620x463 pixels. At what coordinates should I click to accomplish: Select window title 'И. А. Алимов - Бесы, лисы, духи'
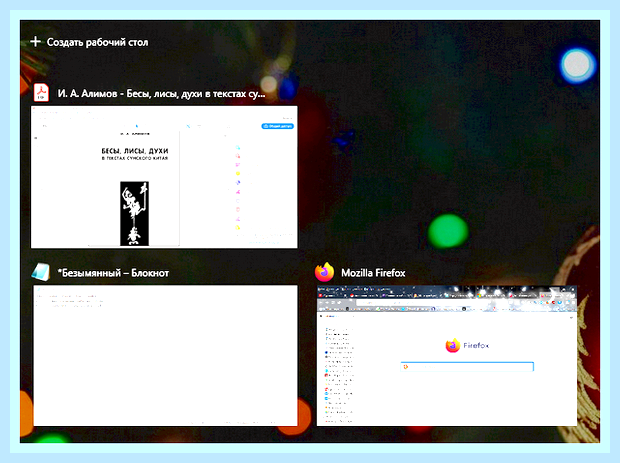pyautogui.click(x=161, y=94)
